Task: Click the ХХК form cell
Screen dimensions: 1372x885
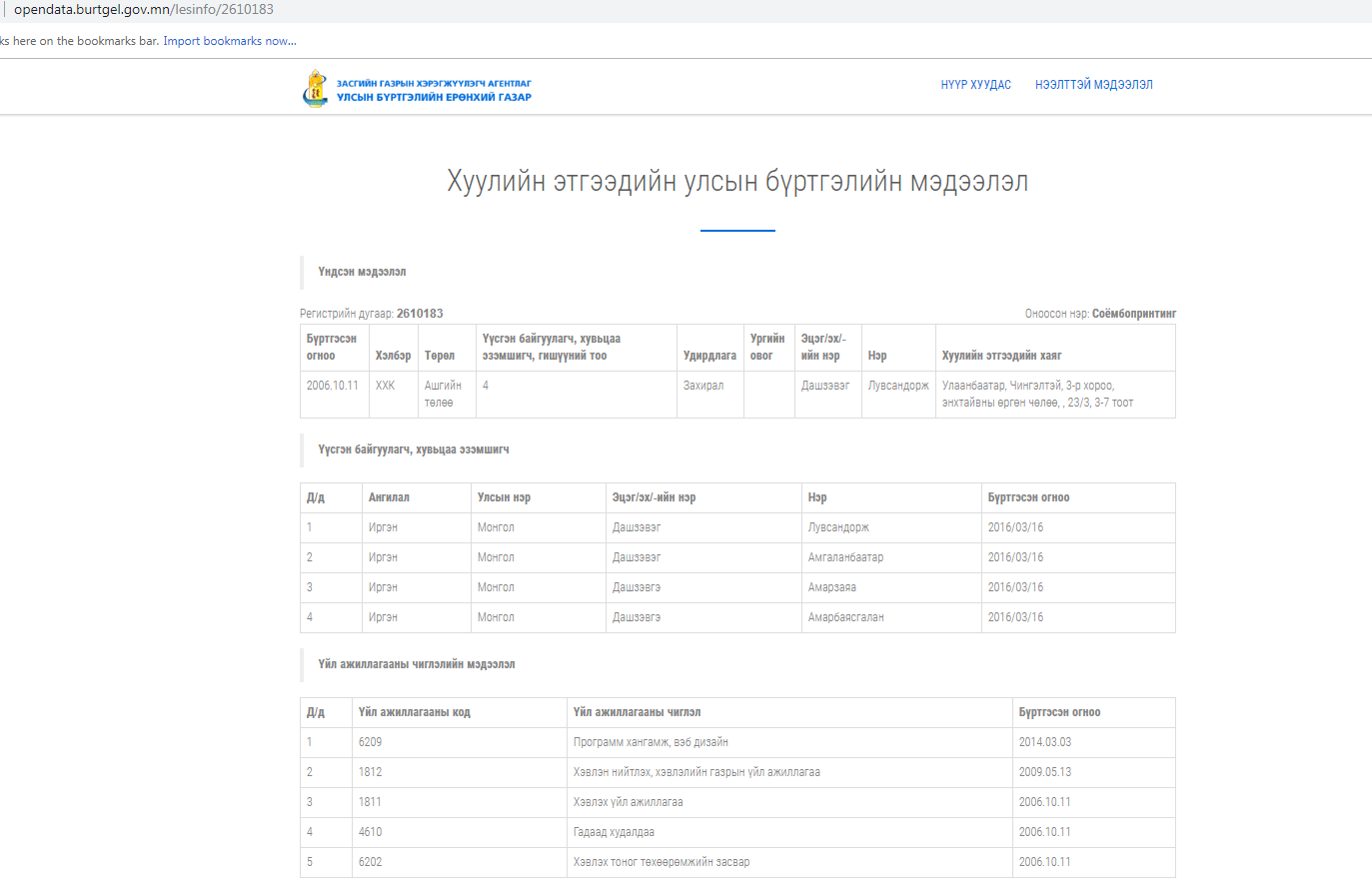Action: (x=385, y=386)
